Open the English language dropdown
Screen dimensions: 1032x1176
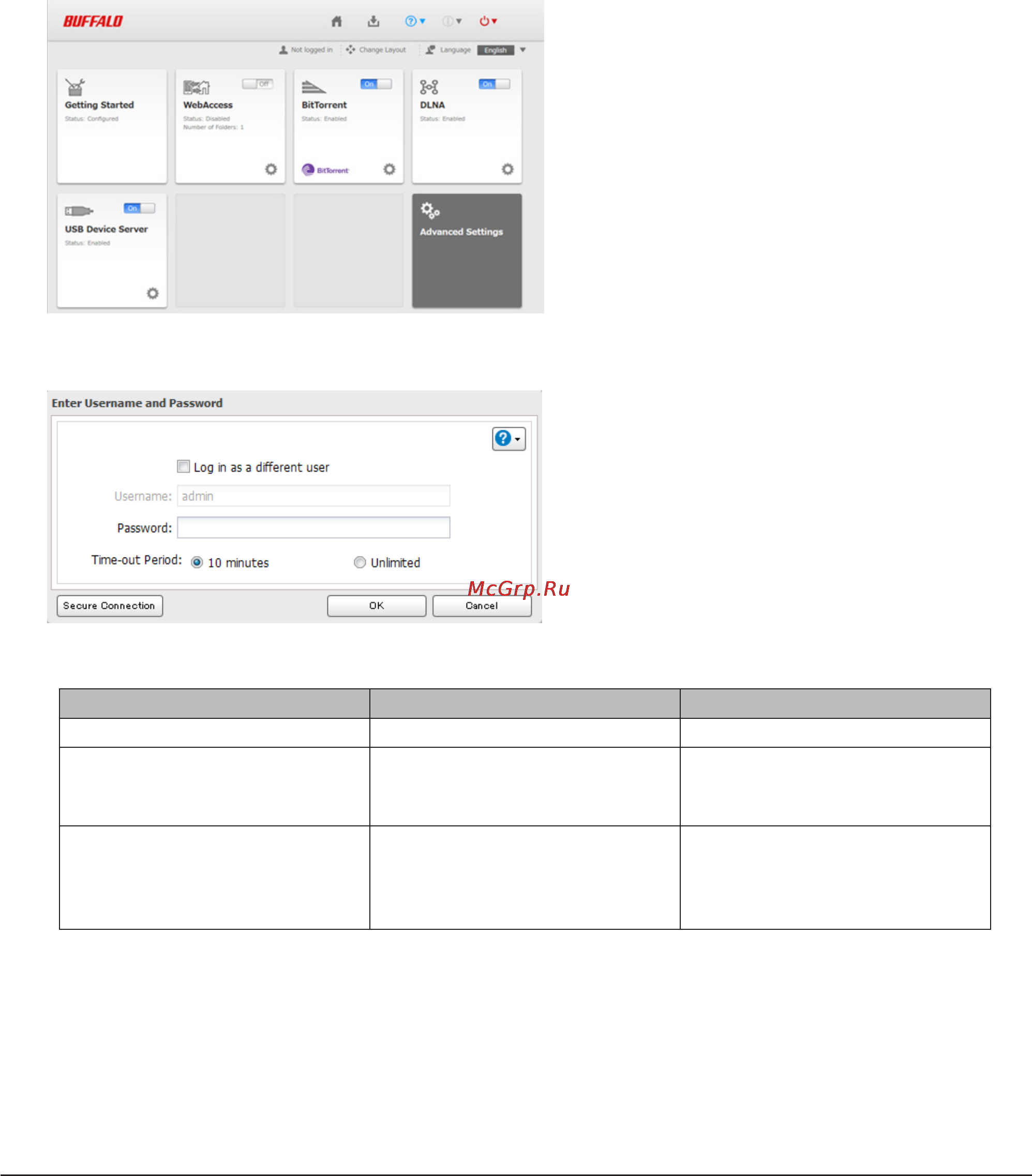(502, 50)
